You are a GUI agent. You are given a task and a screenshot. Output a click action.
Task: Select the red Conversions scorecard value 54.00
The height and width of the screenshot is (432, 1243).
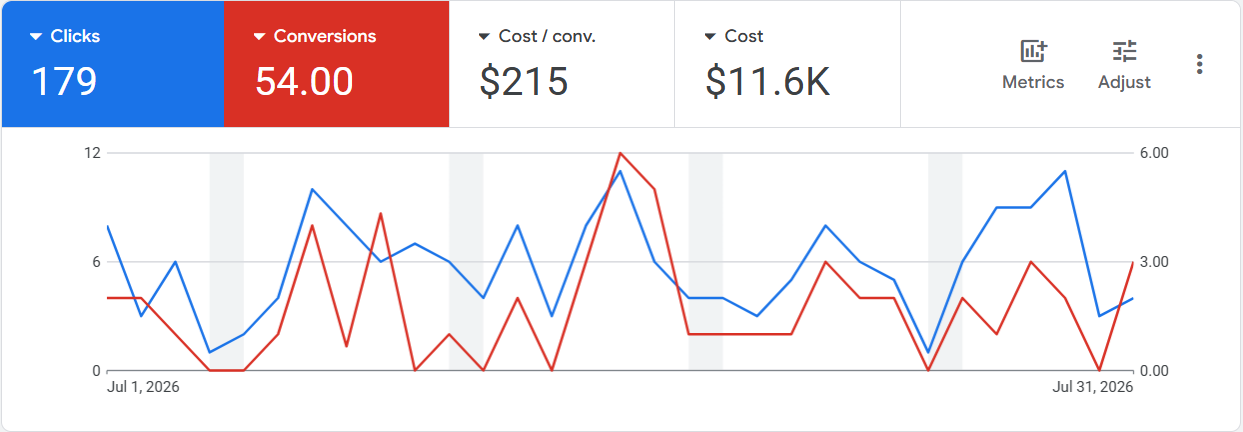[x=304, y=82]
